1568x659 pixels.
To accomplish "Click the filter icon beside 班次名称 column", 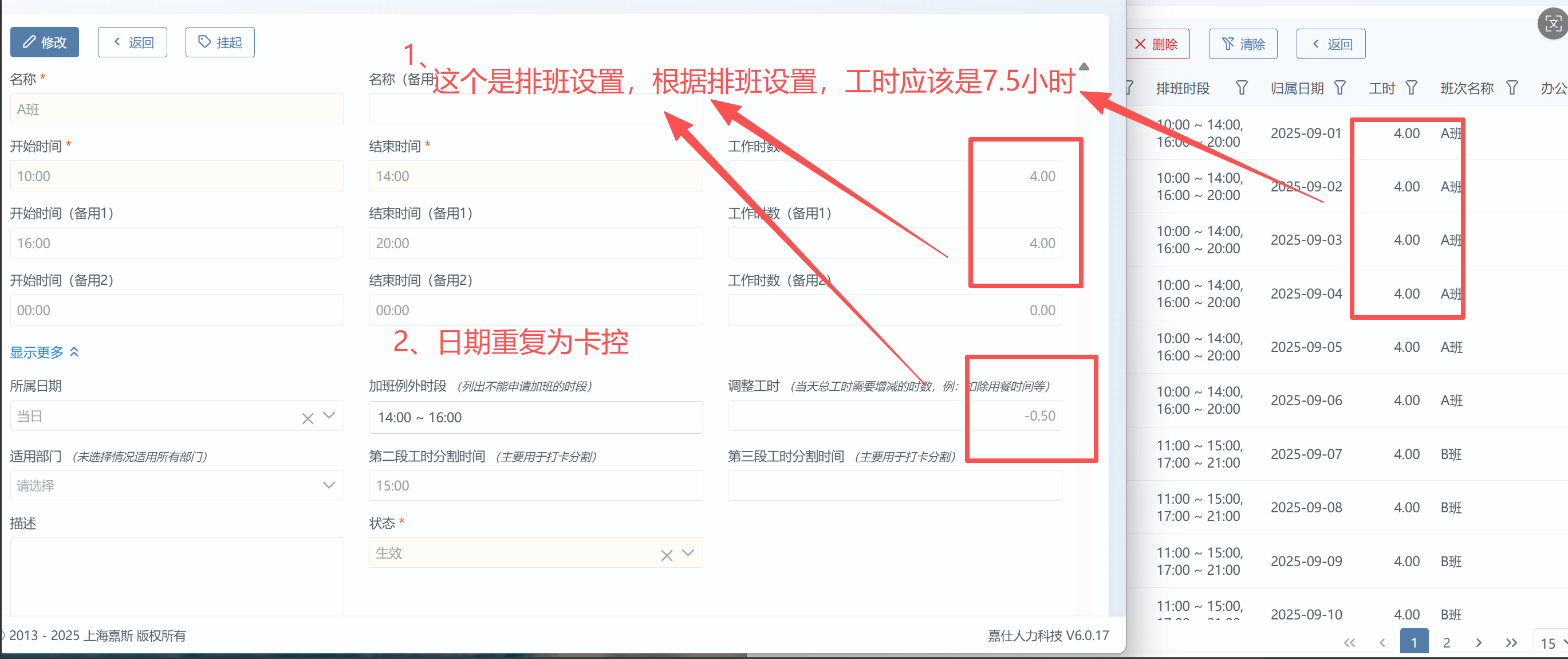I will tap(1511, 88).
